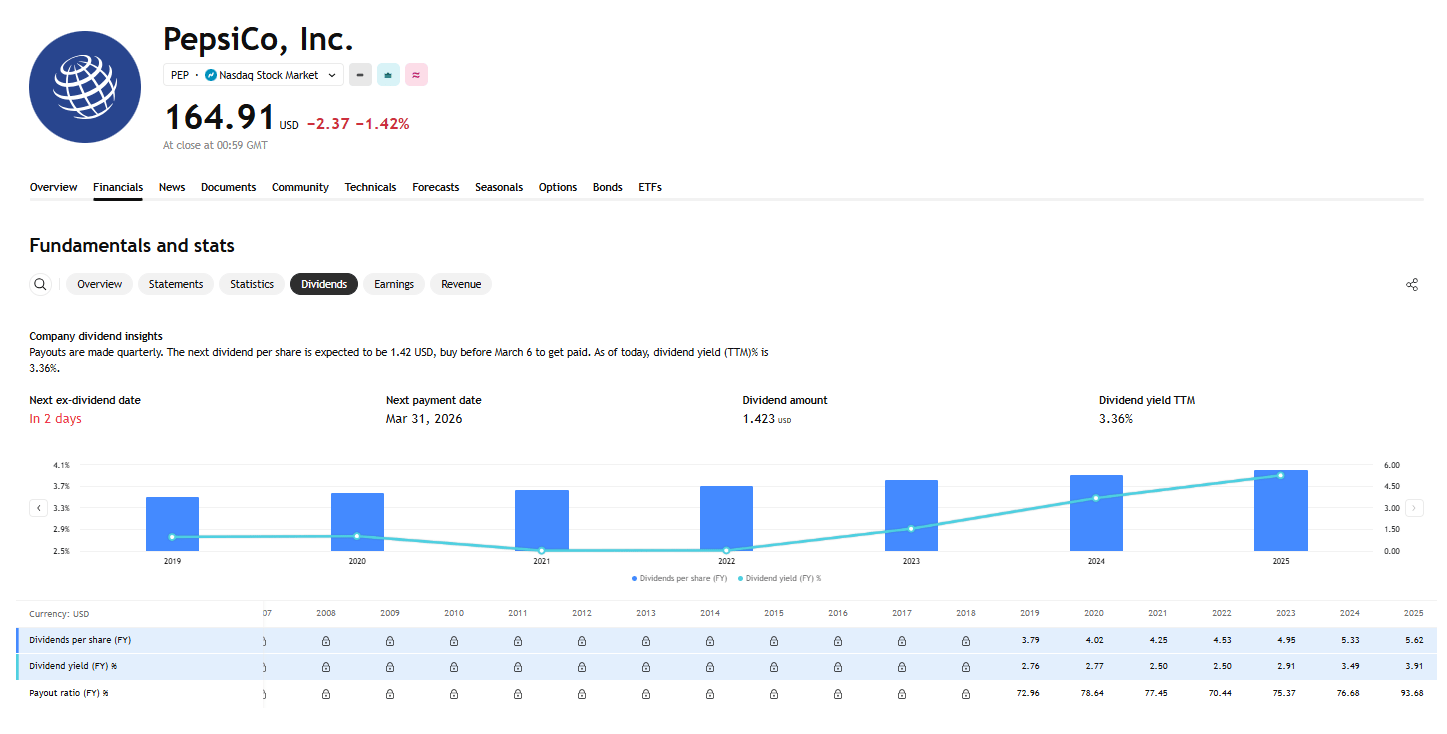Select the Earnings pill button
1447x734 pixels.
click(394, 284)
